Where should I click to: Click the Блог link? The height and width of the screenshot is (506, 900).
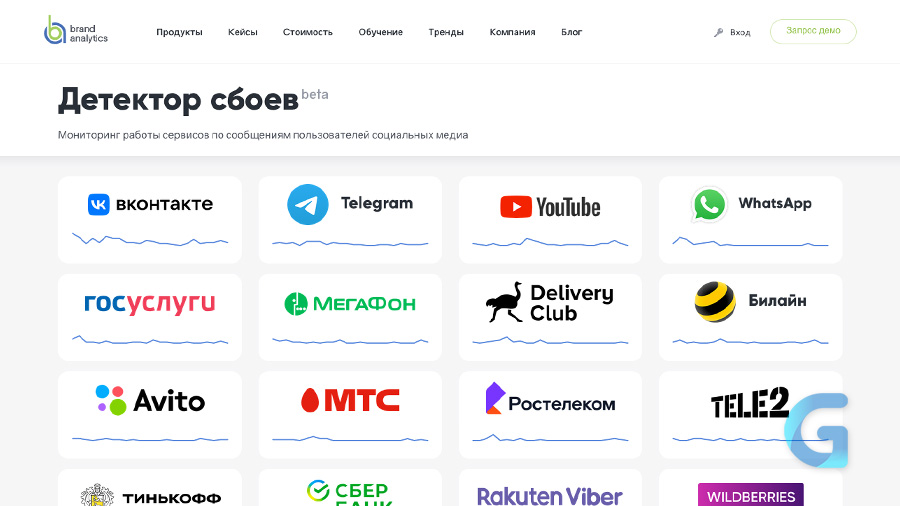pos(572,32)
